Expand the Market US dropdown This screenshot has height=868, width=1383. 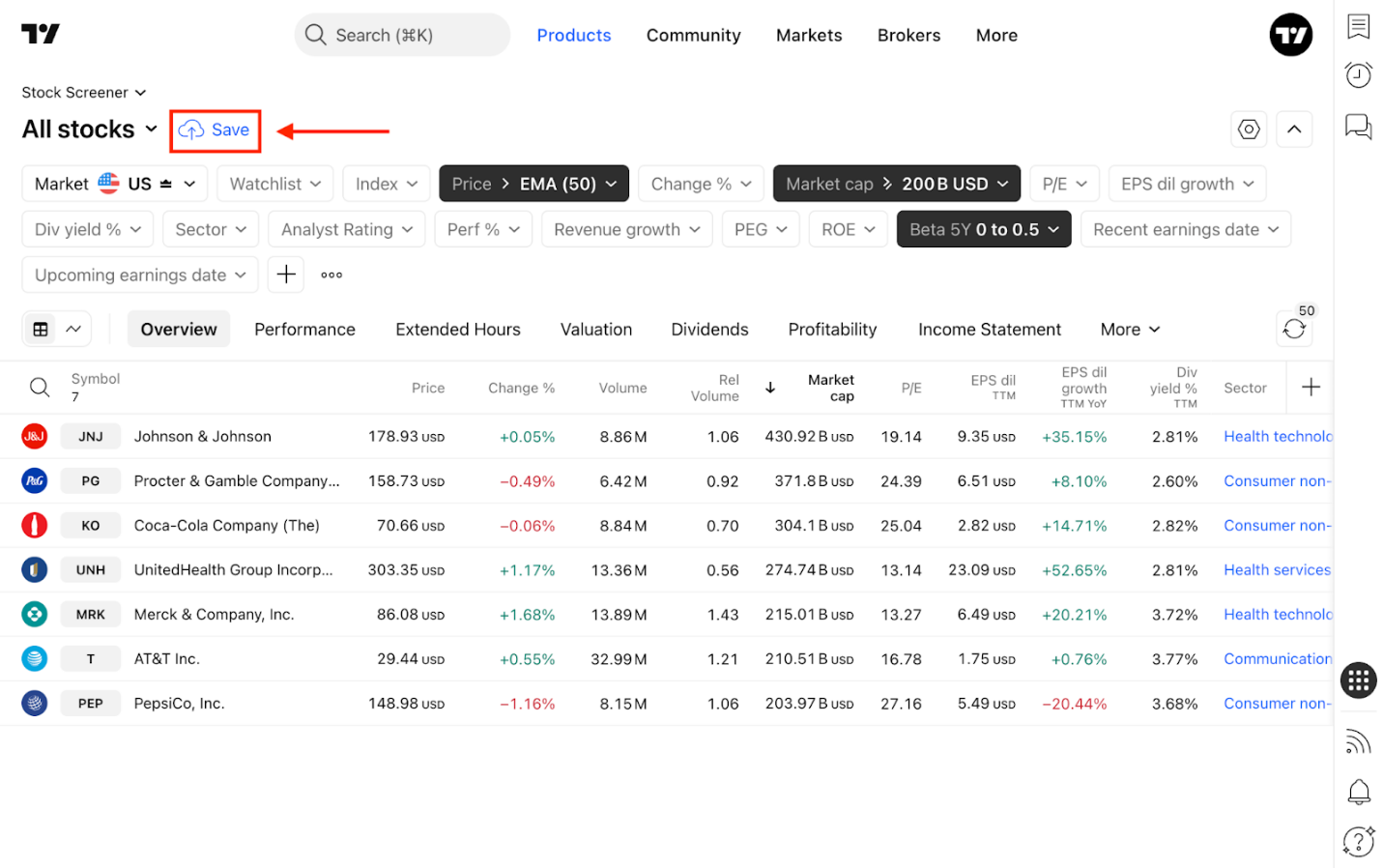pyautogui.click(x=115, y=184)
